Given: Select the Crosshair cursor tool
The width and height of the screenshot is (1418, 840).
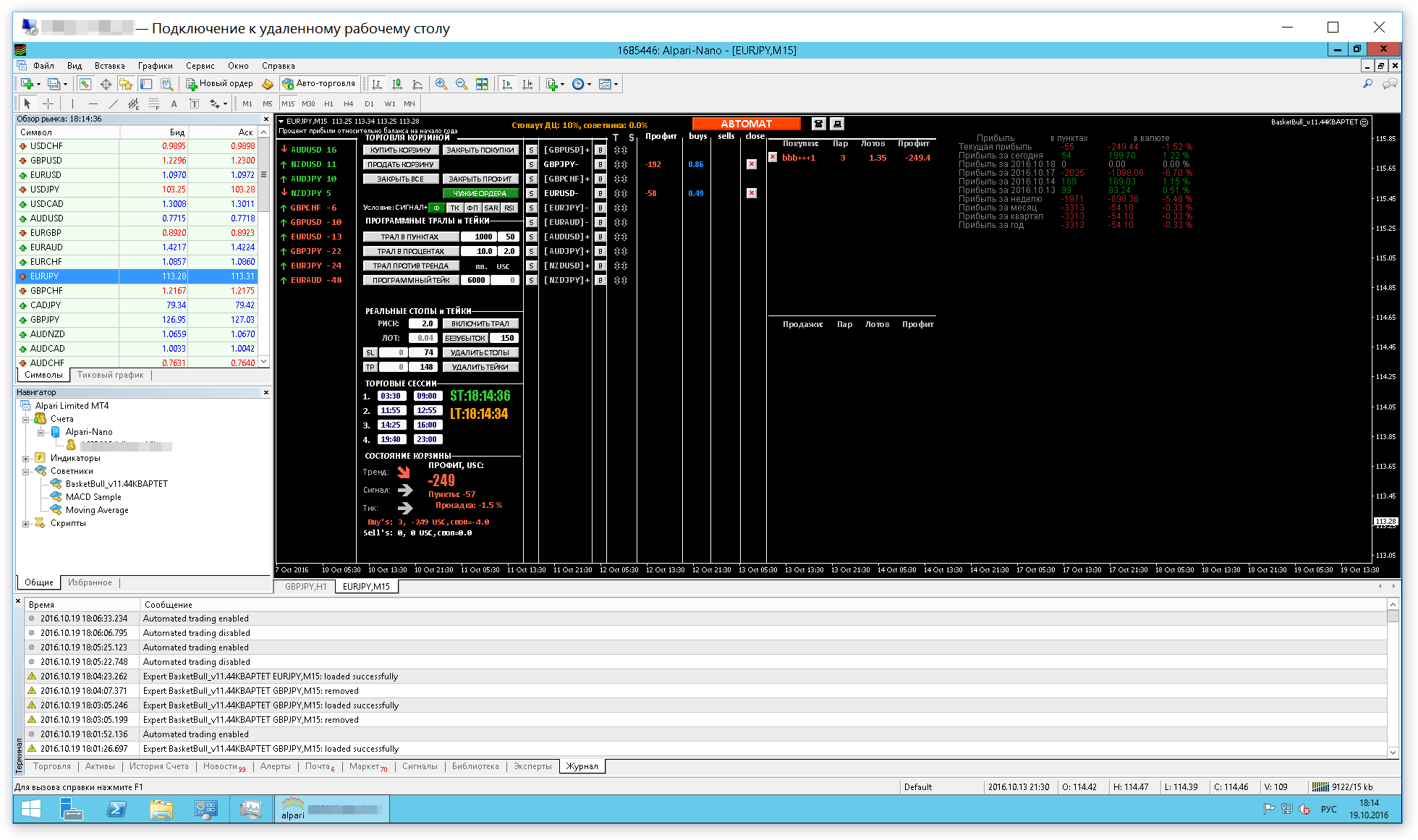Looking at the screenshot, I should [48, 103].
